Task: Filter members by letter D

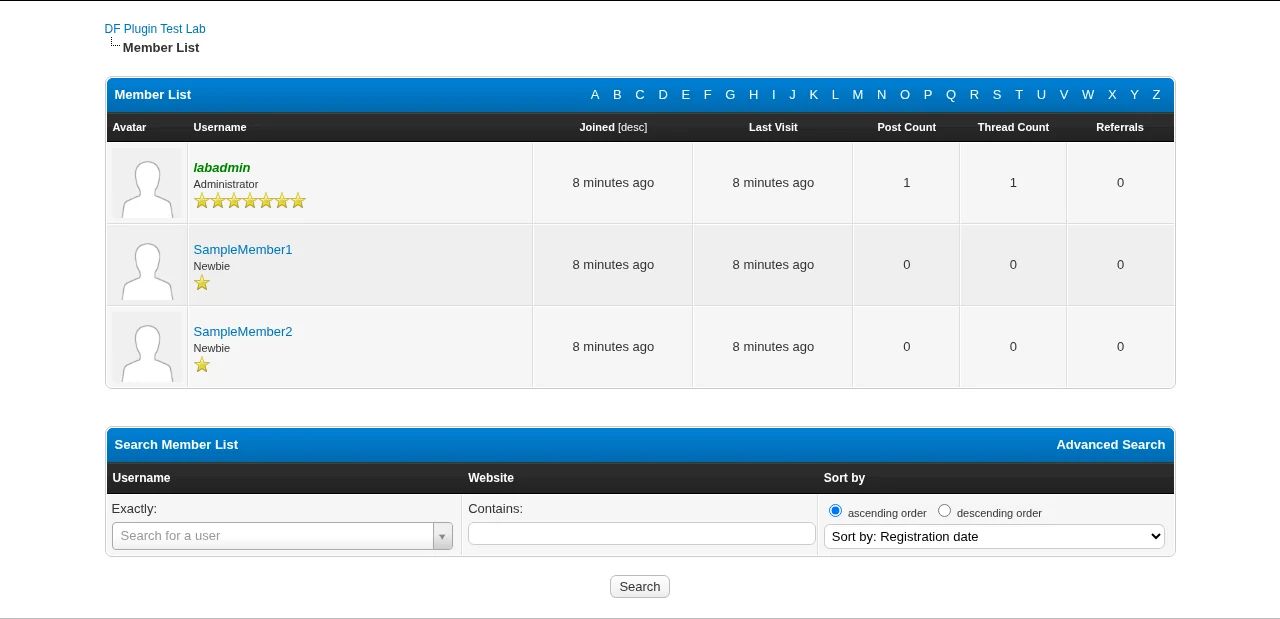Action: coord(663,95)
